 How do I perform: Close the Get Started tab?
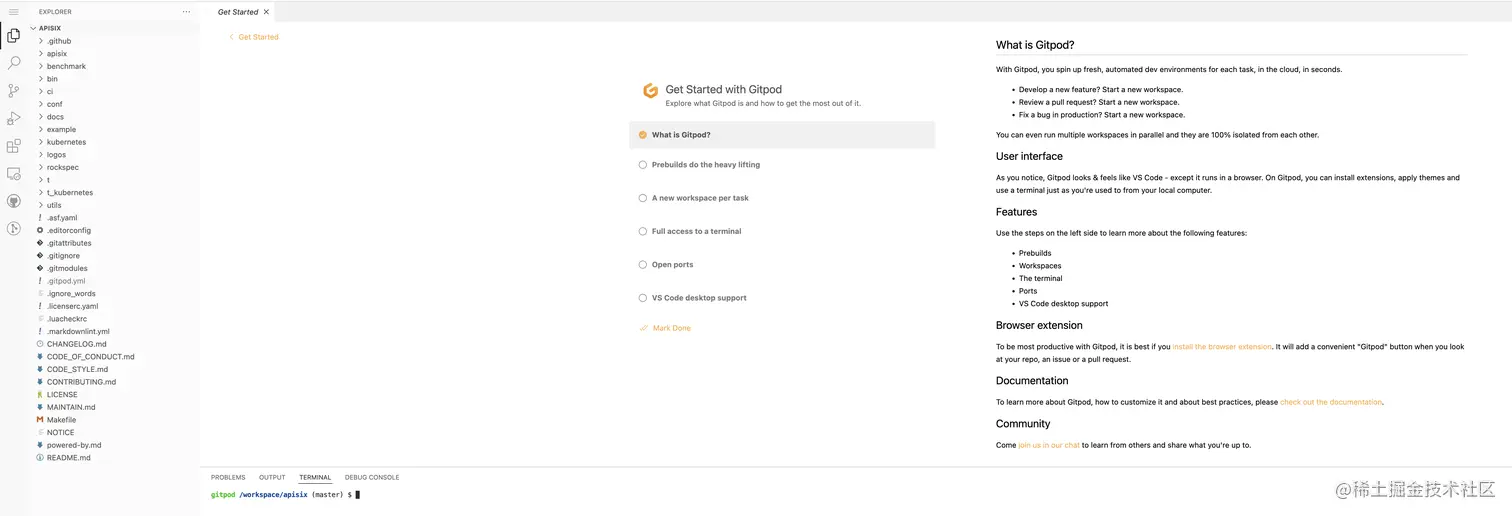(x=266, y=12)
